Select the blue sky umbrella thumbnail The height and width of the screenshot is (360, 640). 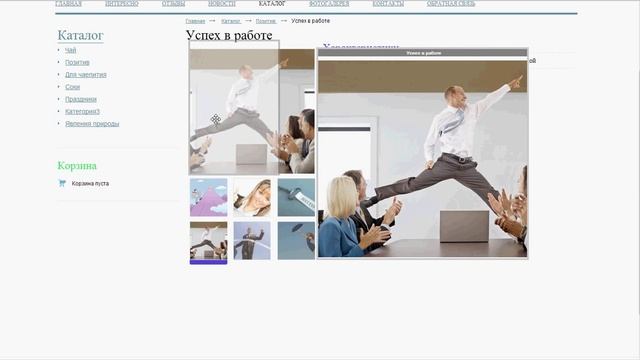(296, 241)
